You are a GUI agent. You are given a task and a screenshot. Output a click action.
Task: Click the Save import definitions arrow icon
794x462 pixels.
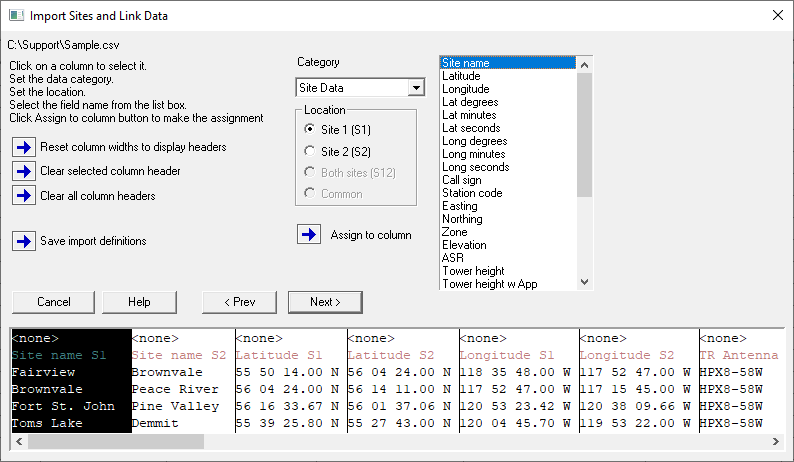click(x=24, y=241)
